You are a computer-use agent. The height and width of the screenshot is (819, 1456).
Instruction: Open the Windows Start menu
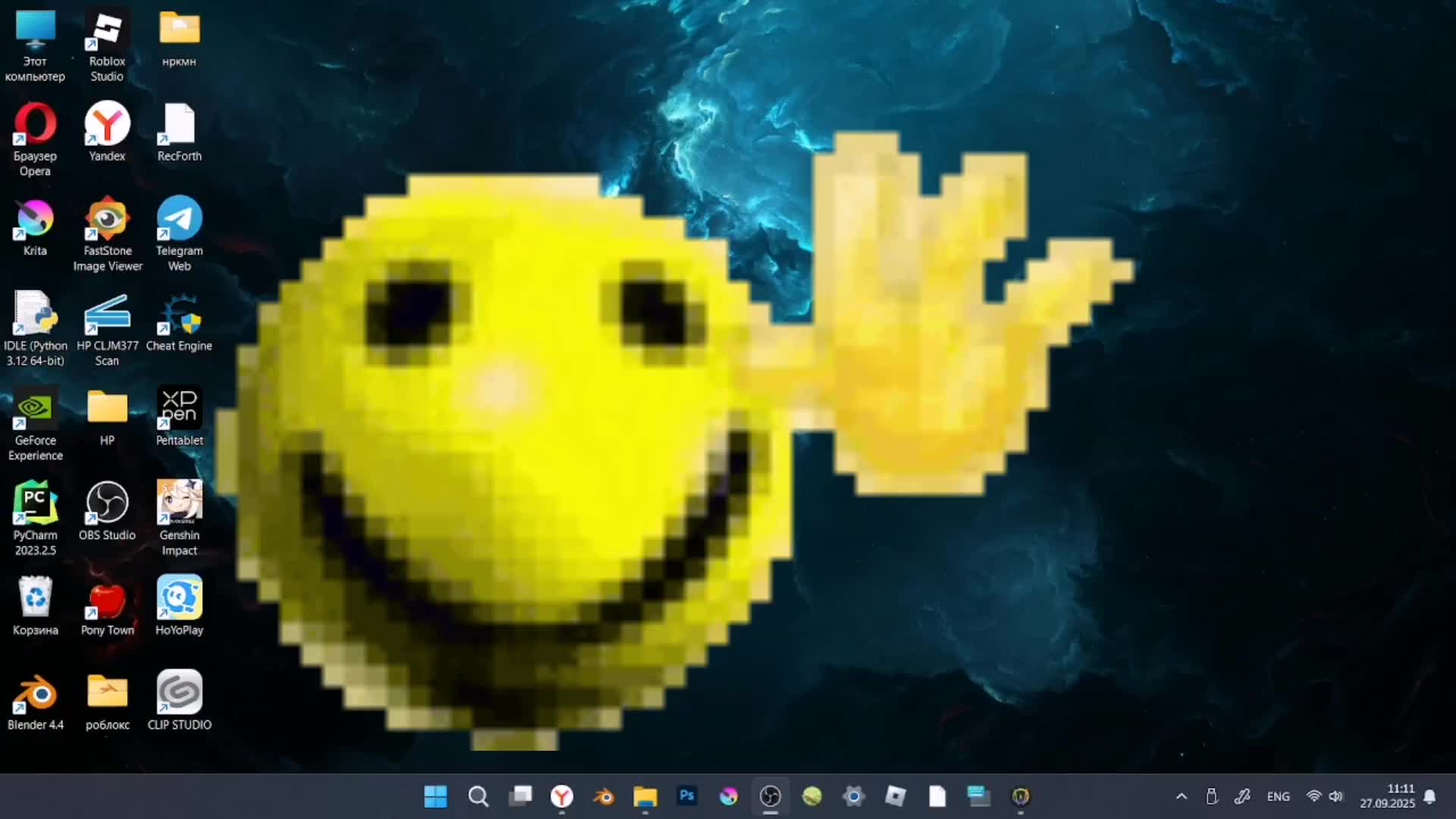435,796
